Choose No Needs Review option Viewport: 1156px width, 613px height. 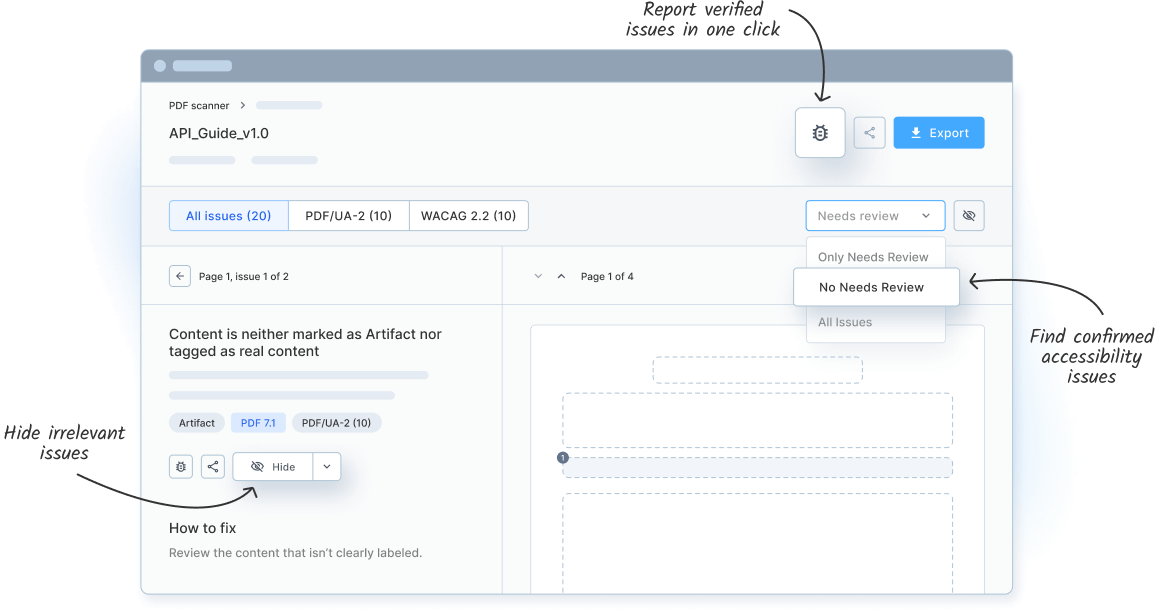pos(876,287)
